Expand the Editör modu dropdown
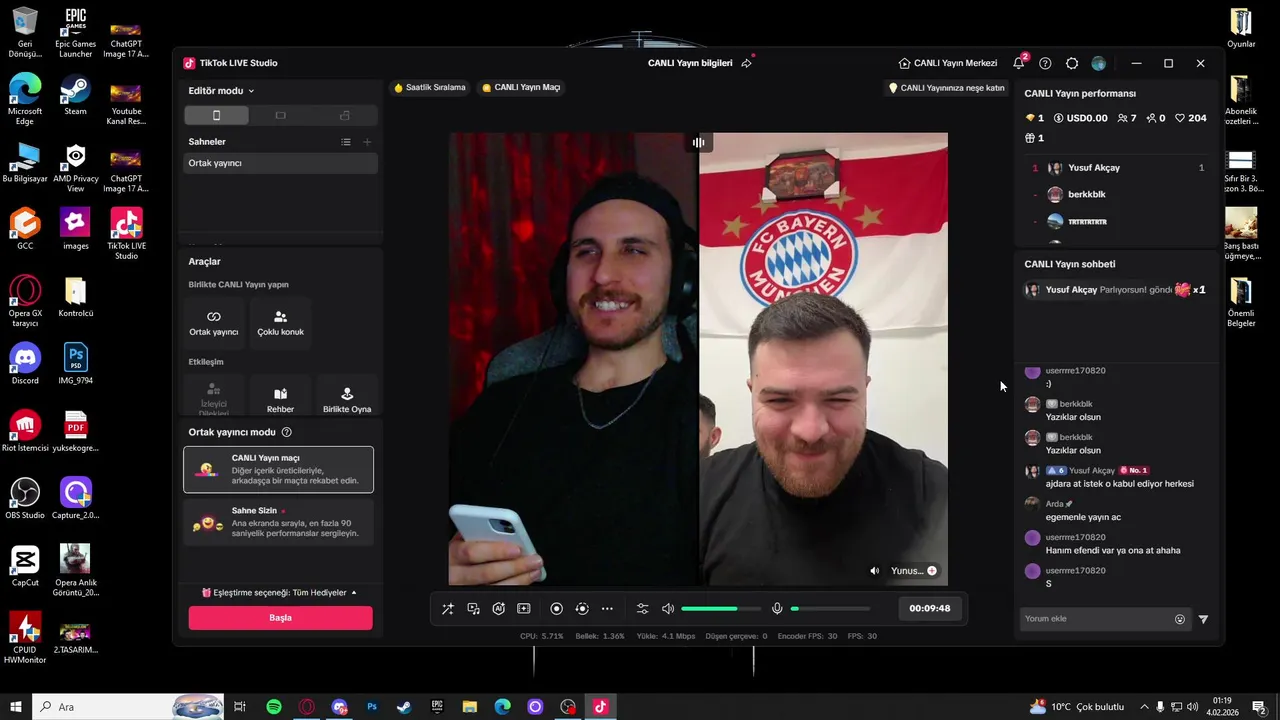 (x=221, y=91)
